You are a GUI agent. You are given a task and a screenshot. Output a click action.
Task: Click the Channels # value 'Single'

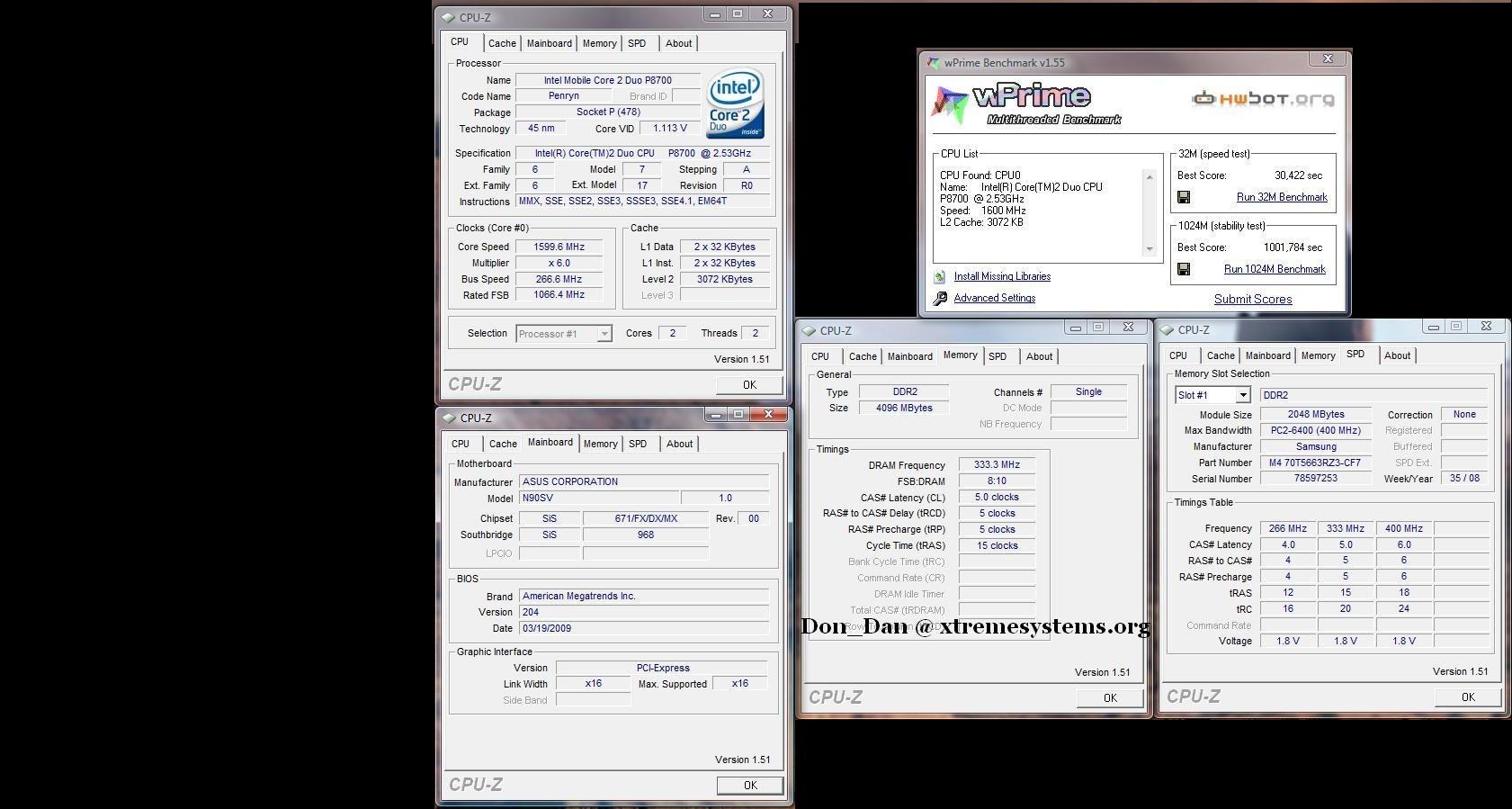(1088, 392)
